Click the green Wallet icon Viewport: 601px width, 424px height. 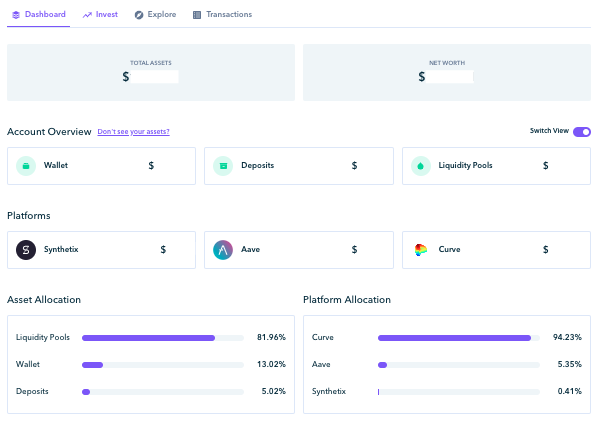click(26, 166)
